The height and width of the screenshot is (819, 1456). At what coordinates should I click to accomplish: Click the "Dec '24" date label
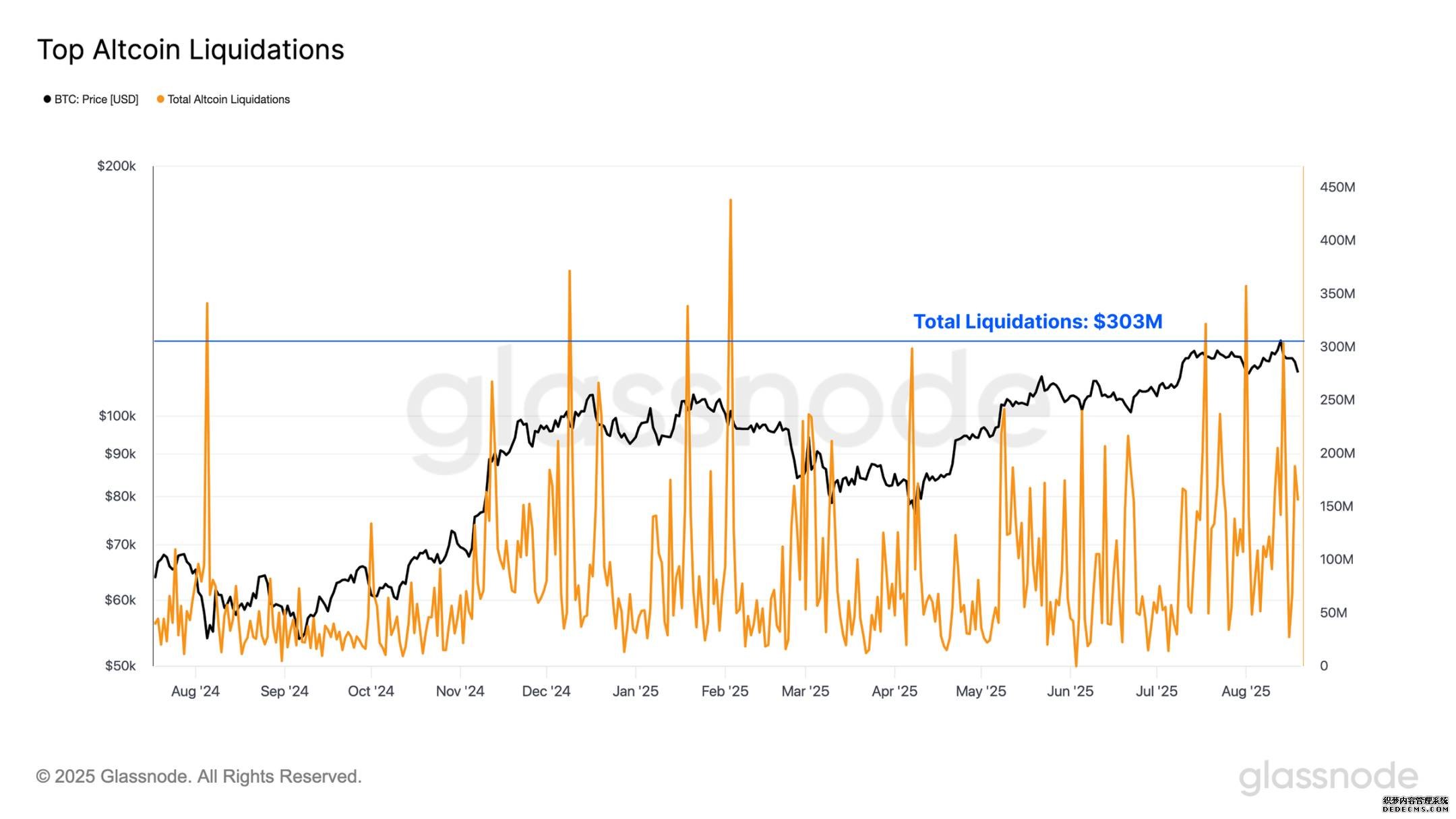coord(546,692)
